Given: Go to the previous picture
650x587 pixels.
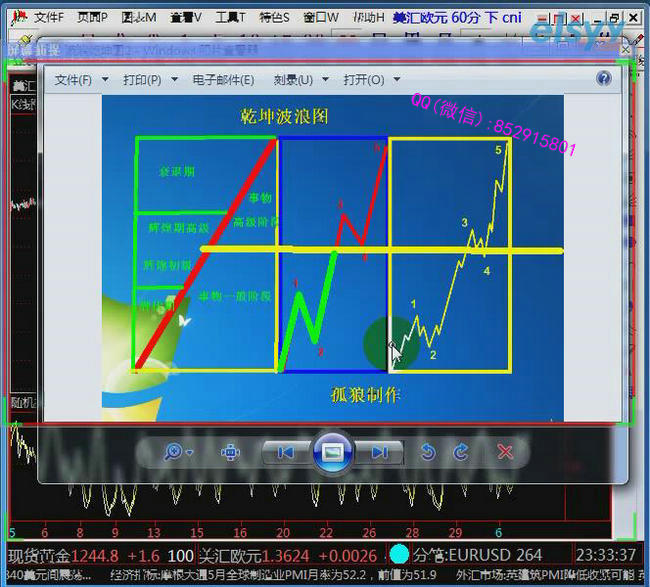Looking at the screenshot, I should coord(285,452).
